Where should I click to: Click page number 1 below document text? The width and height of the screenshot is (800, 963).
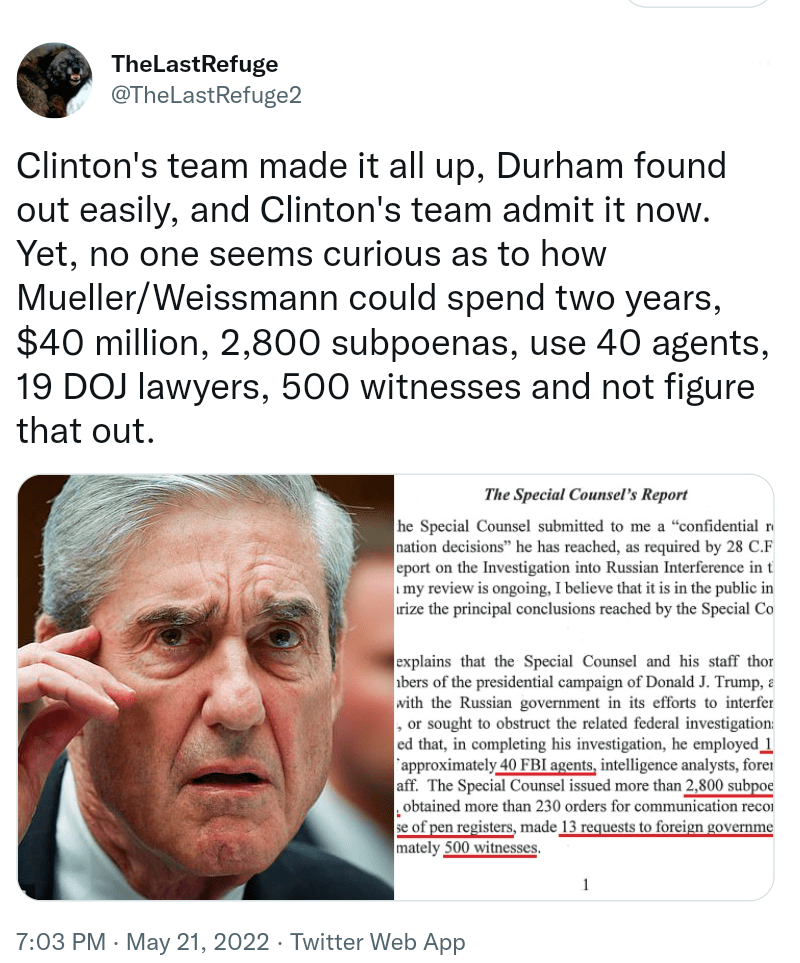coord(585,884)
